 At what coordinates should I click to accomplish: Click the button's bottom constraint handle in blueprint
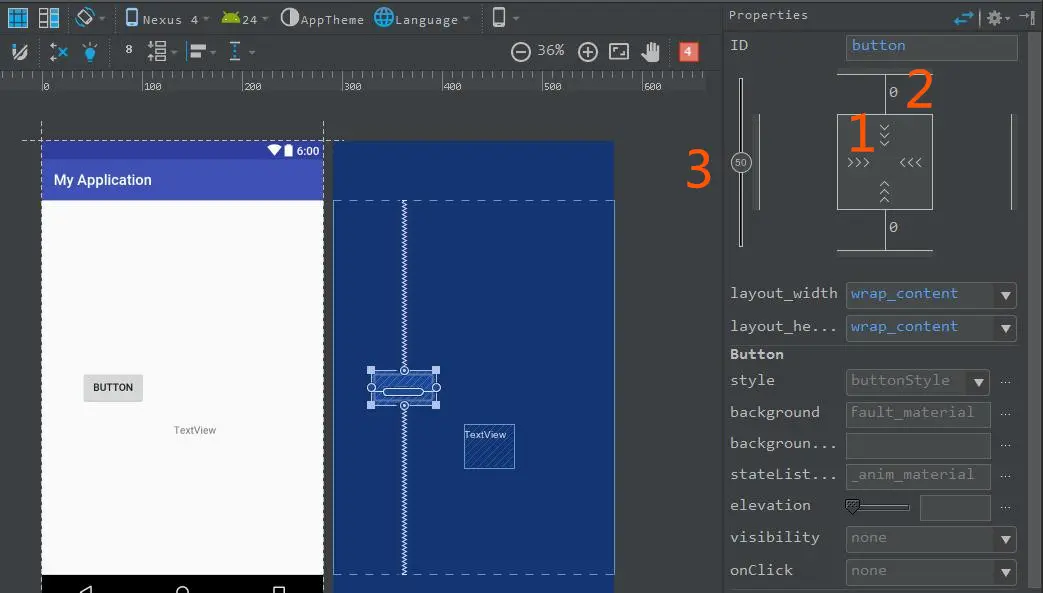(404, 405)
